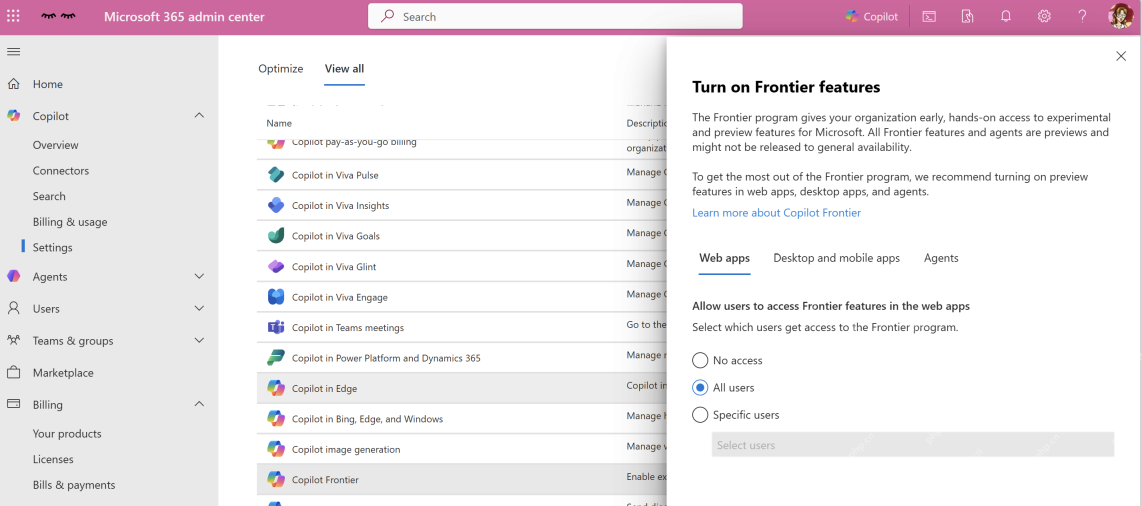
Task: Click the Users person icon in sidebar
Action: pyautogui.click(x=13, y=308)
